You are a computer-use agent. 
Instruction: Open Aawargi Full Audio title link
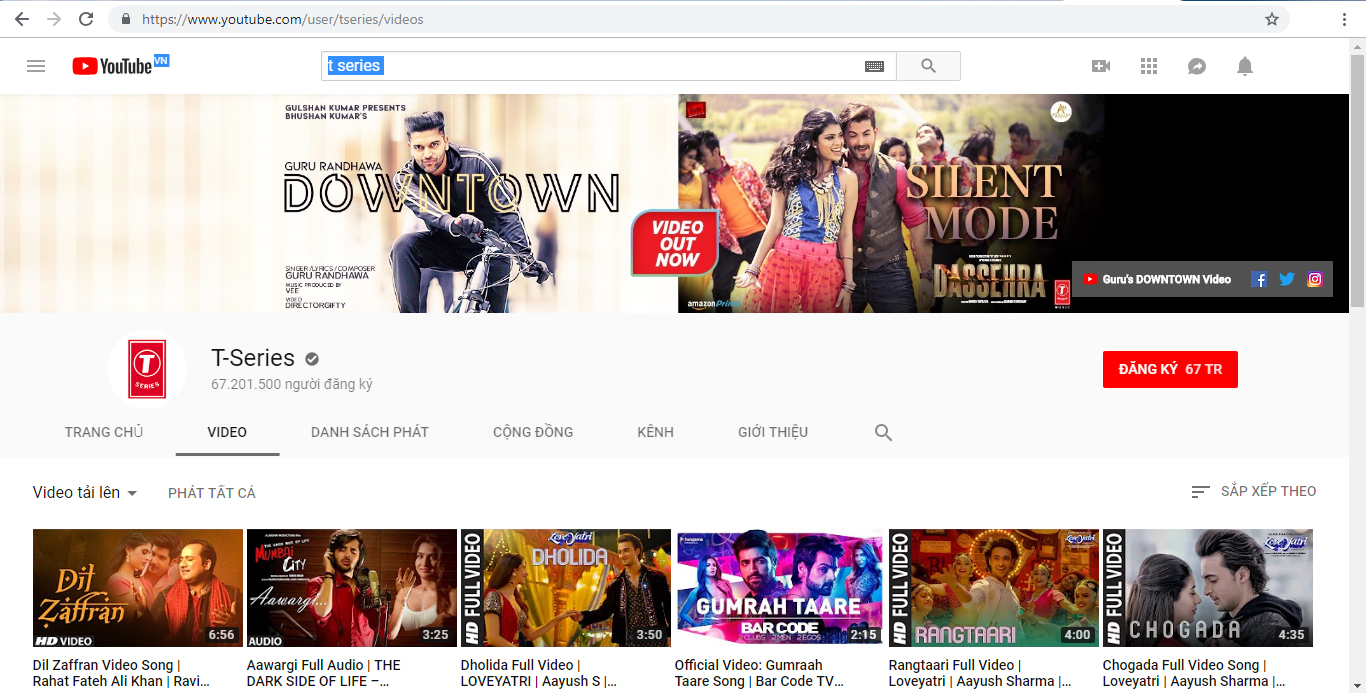(x=323, y=673)
